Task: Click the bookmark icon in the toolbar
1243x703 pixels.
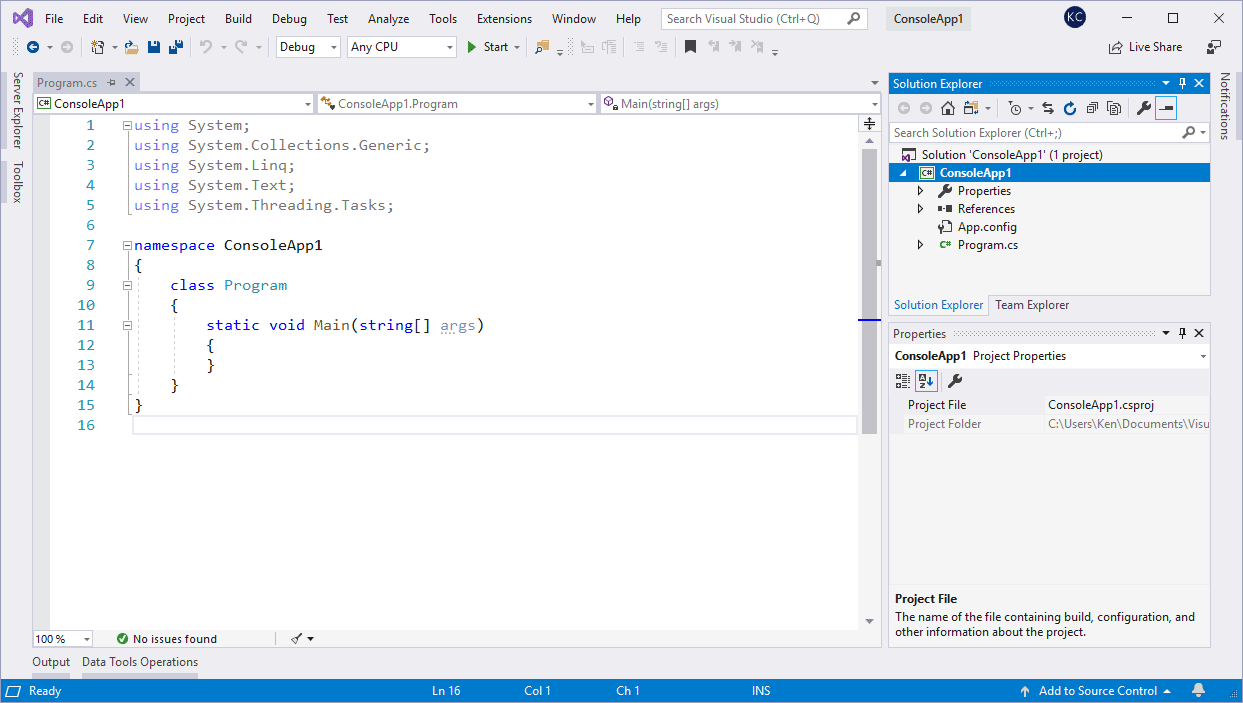Action: pos(690,47)
